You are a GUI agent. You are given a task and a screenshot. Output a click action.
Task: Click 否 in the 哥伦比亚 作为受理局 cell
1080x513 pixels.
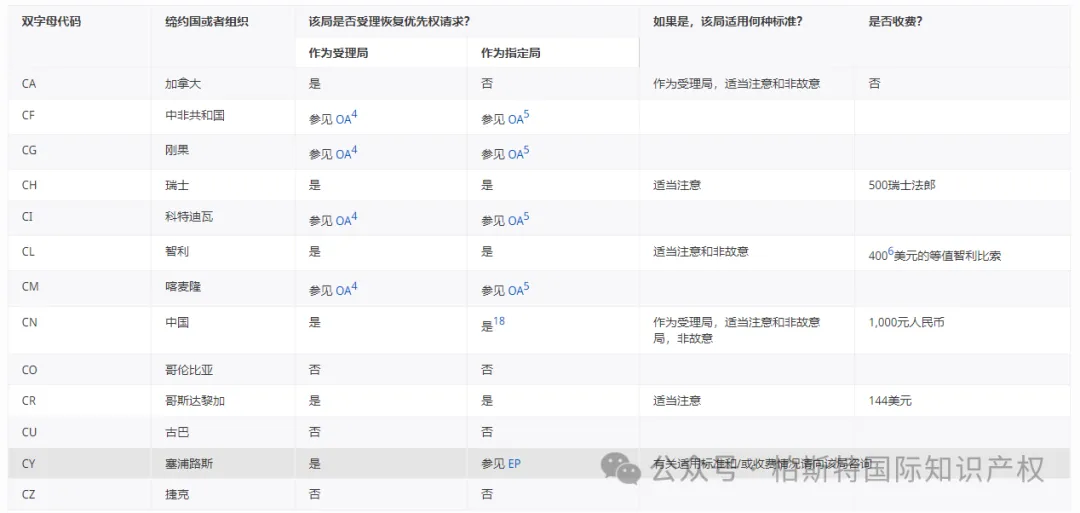pos(315,370)
